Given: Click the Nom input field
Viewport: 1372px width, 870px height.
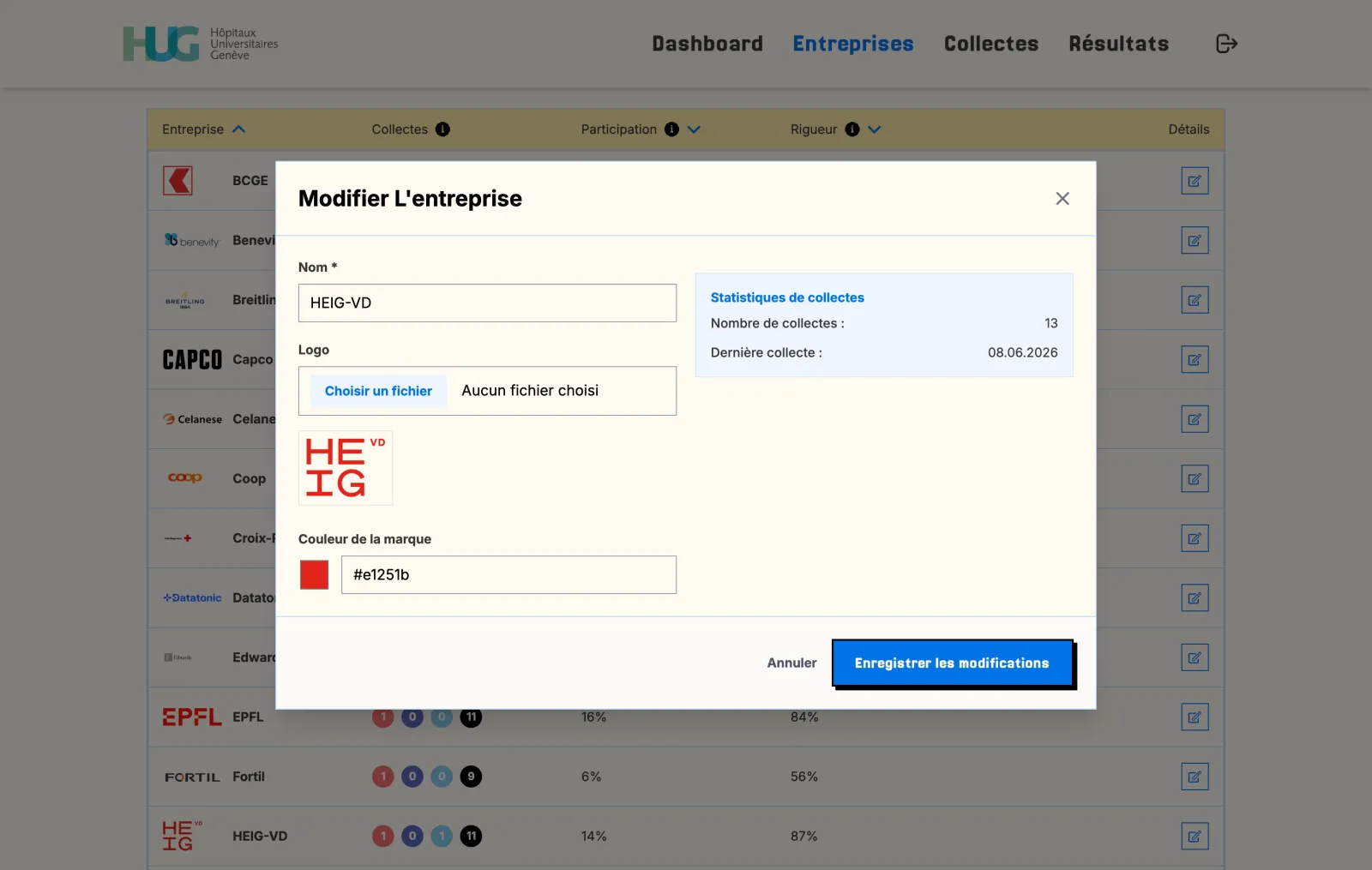Looking at the screenshot, I should 487,303.
